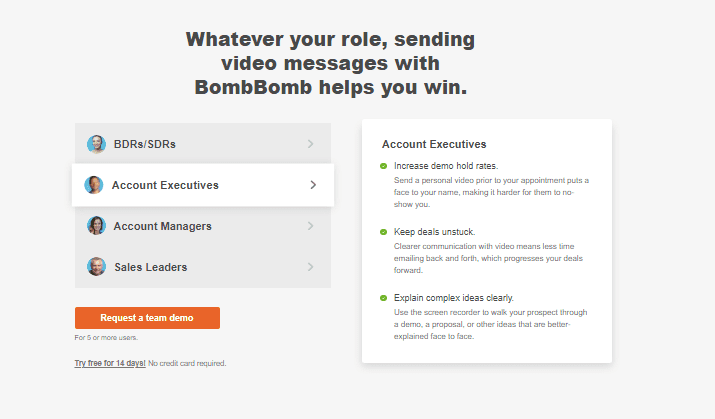Viewport: 715px width, 419px height.
Task: Click green bullet beside Keep deals unstuck
Action: pyautogui.click(x=383, y=232)
